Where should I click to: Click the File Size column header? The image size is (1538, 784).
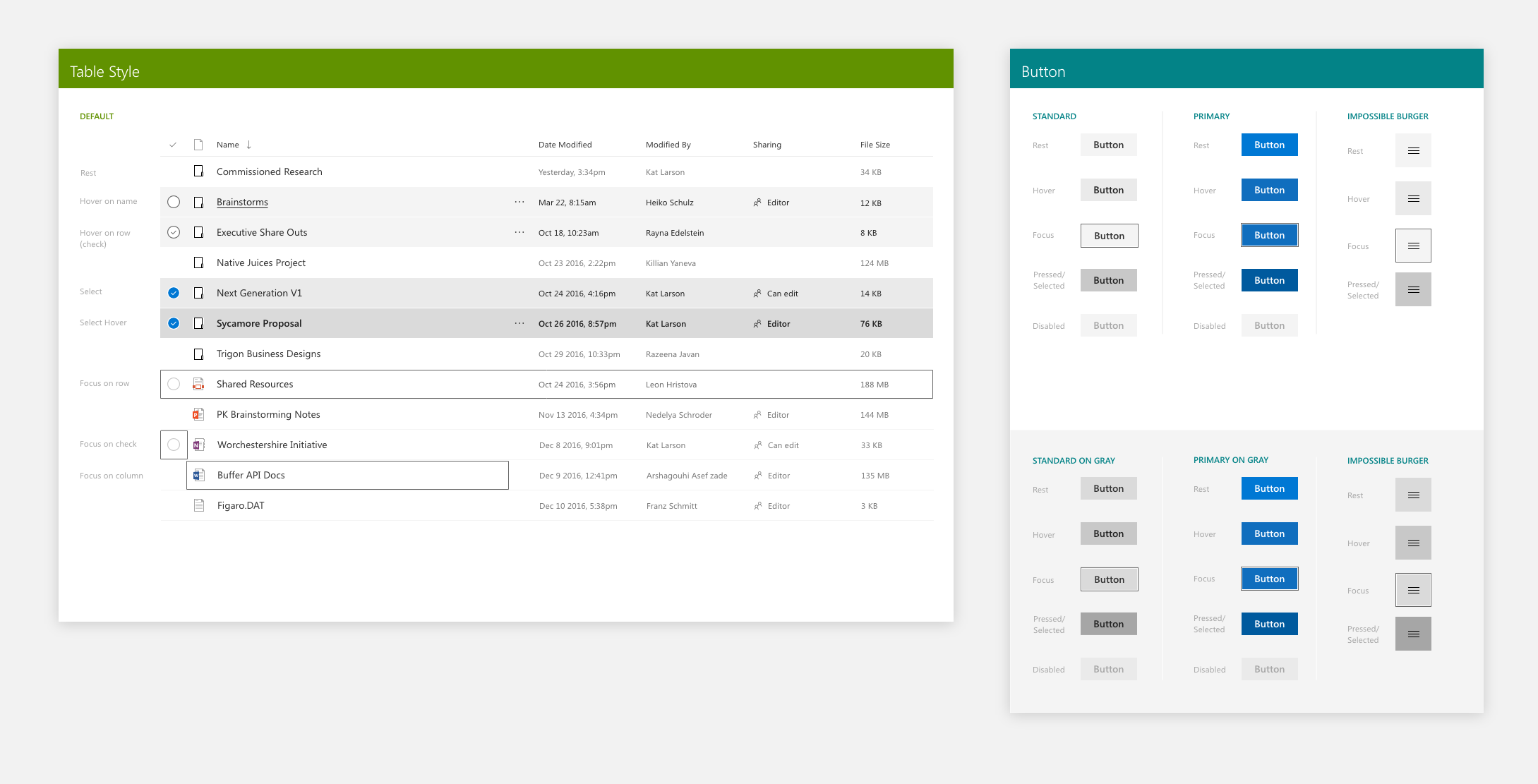(875, 145)
